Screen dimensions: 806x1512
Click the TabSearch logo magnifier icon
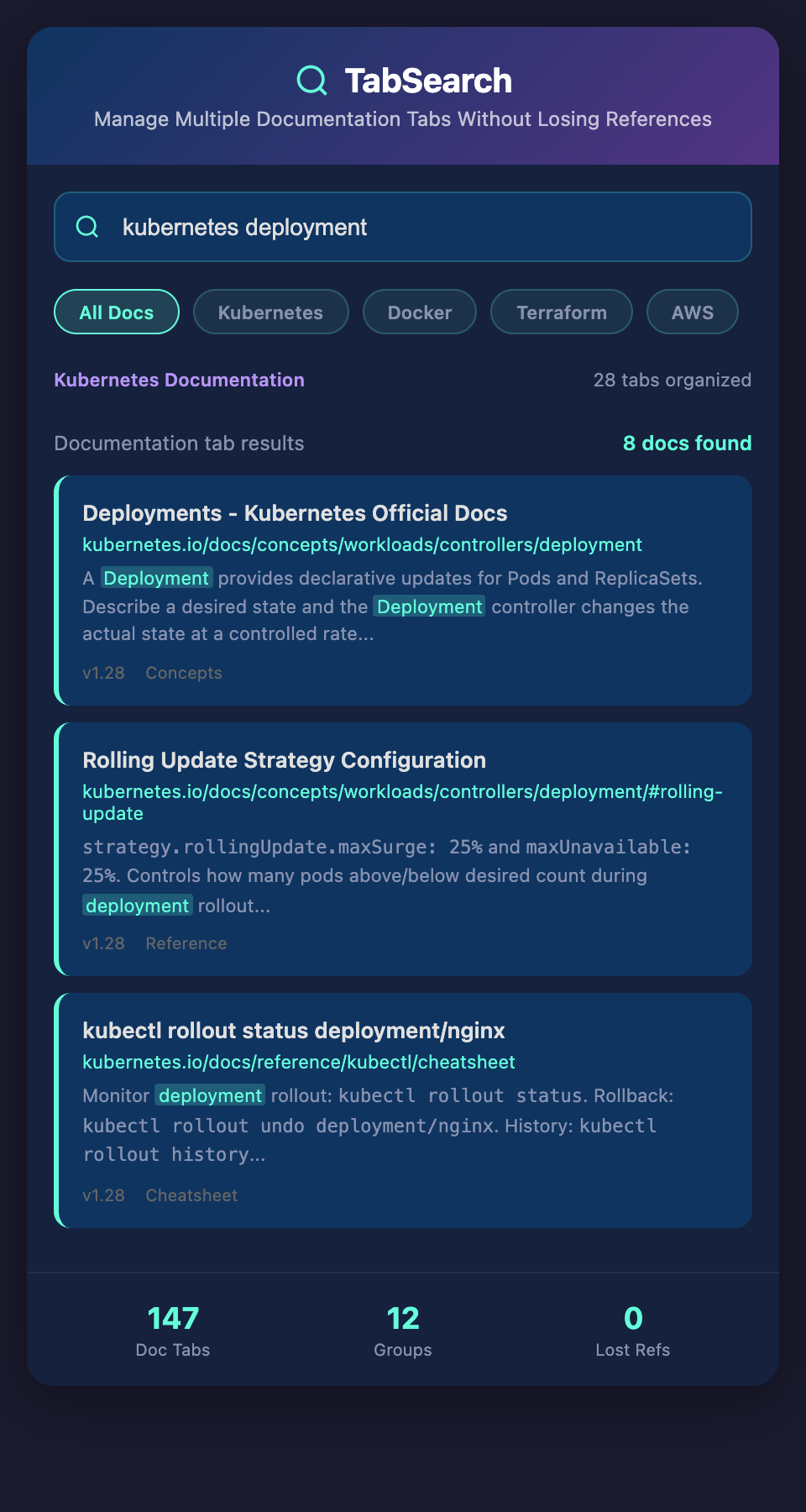click(x=311, y=81)
